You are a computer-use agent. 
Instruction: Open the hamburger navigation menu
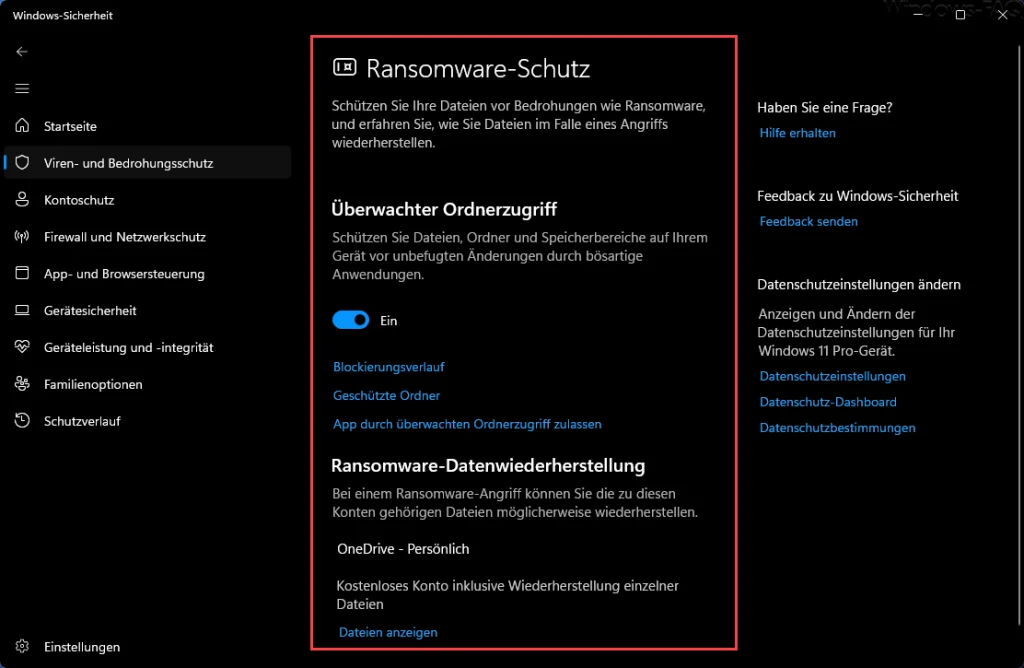(22, 88)
